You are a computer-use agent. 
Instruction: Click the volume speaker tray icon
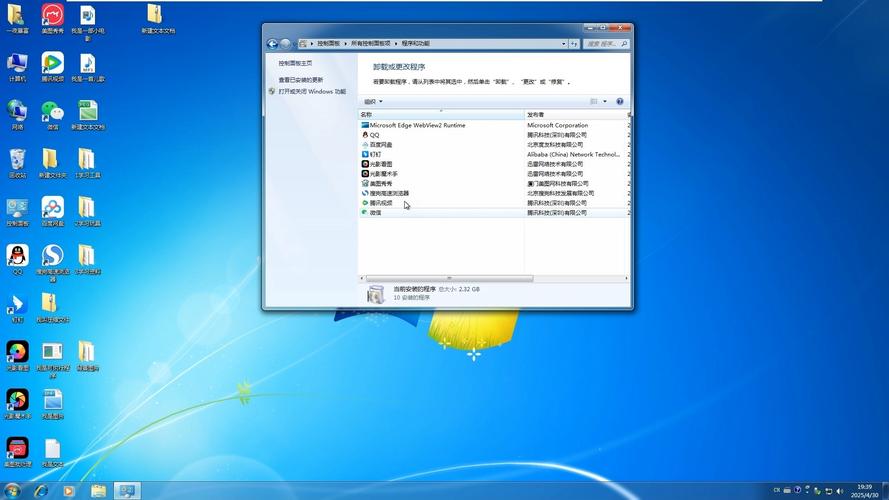[840, 491]
